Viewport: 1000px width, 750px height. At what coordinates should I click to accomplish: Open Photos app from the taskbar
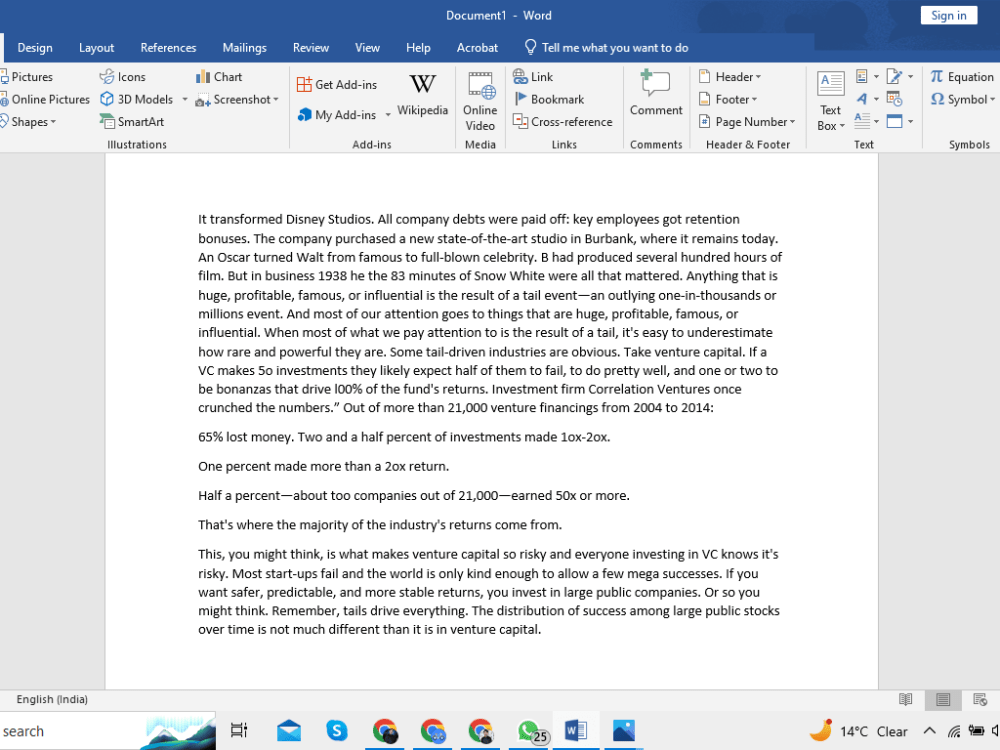click(624, 731)
